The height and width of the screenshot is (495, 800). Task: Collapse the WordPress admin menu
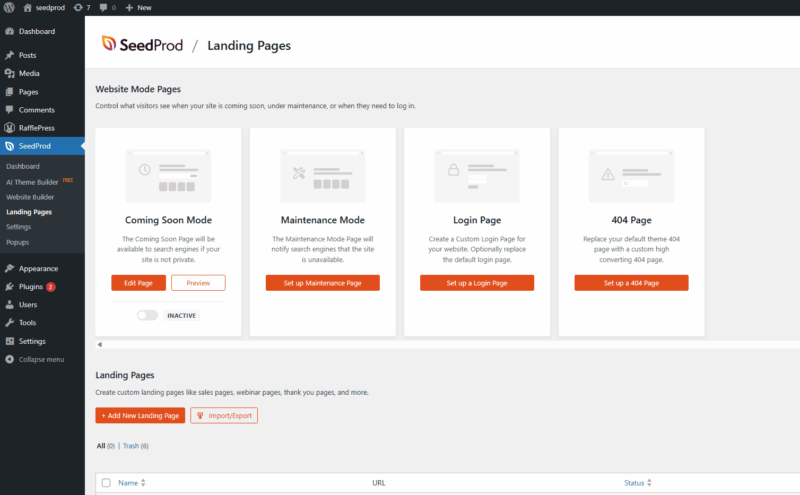(41, 359)
